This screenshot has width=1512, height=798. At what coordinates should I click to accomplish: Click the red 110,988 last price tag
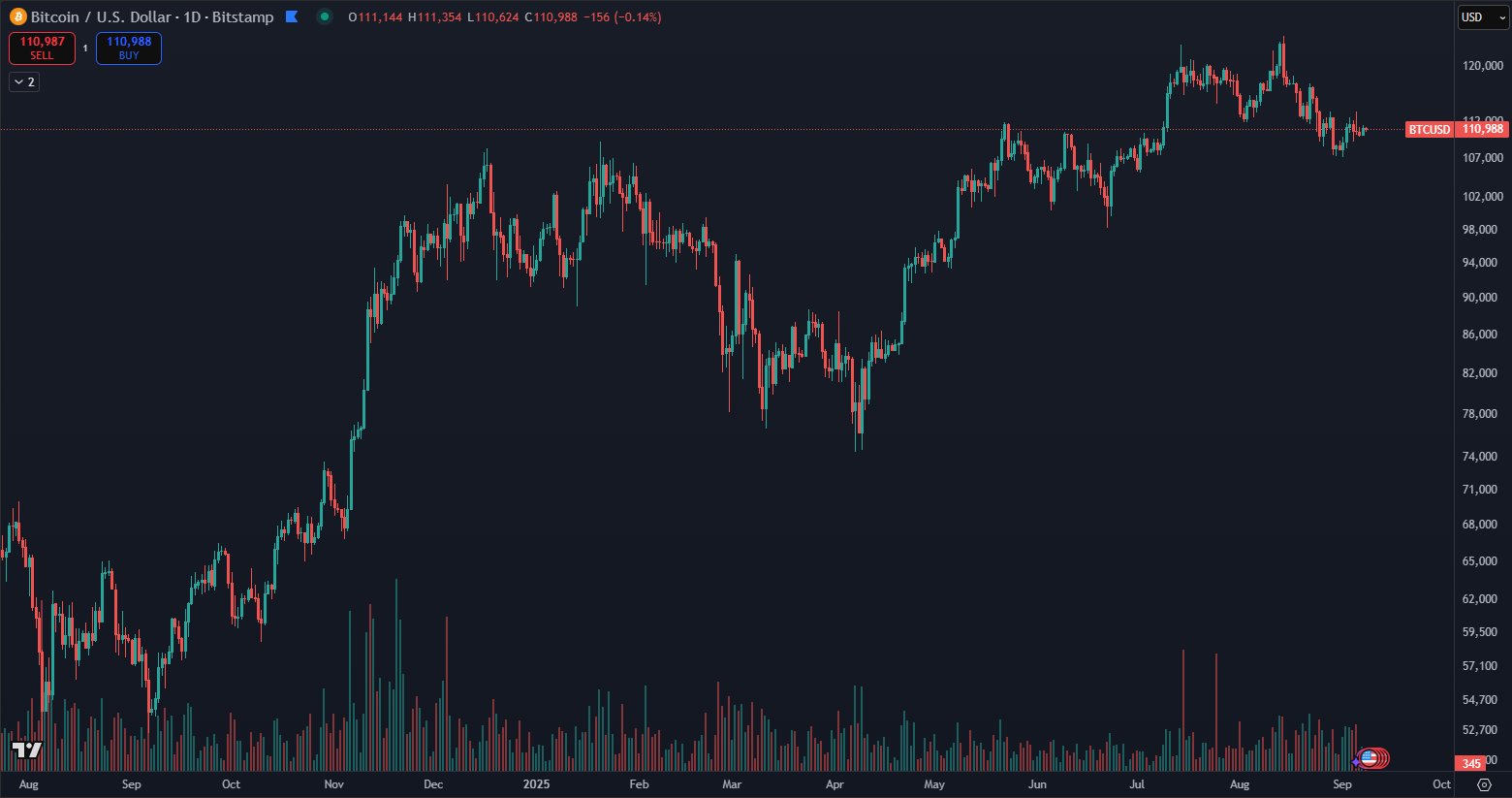point(1482,129)
